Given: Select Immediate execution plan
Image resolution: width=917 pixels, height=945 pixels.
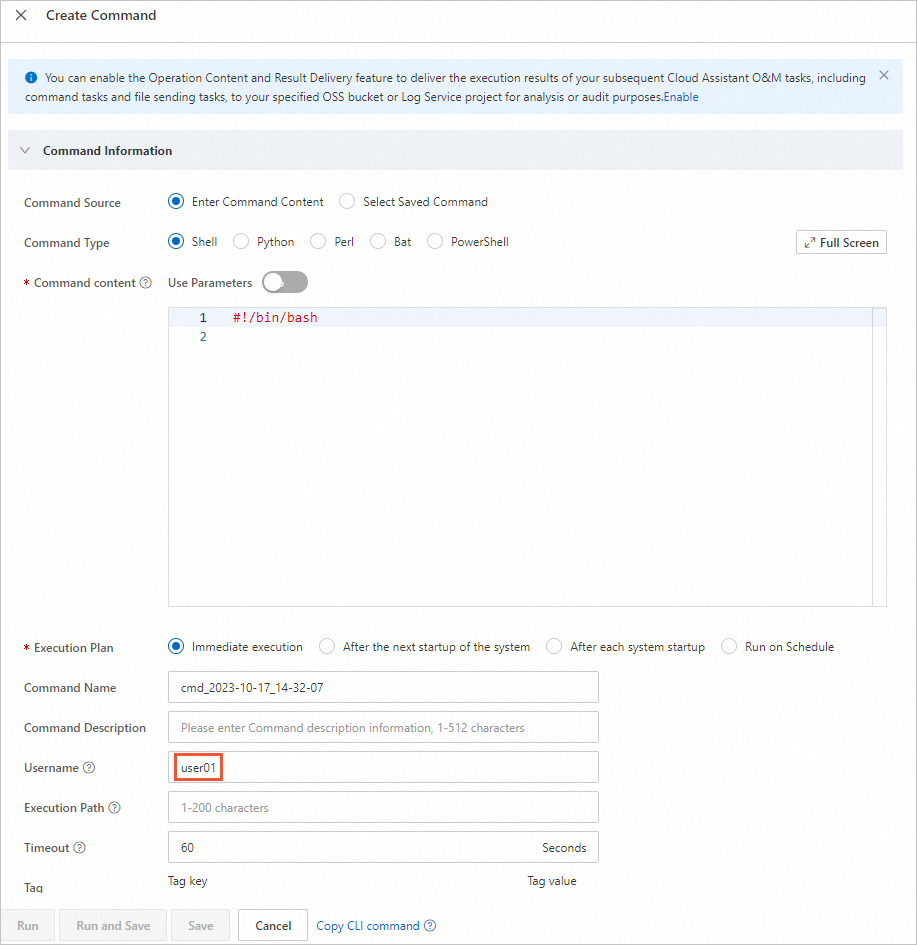Looking at the screenshot, I should (176, 647).
